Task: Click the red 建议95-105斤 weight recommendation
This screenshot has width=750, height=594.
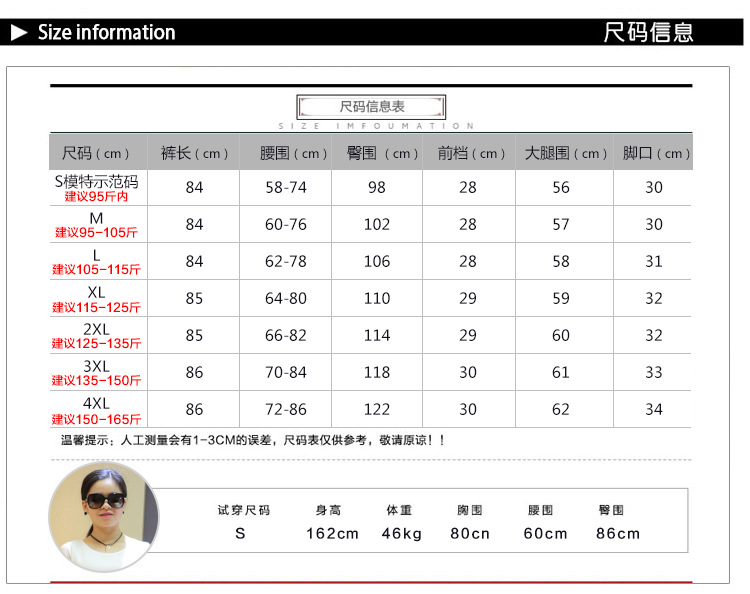Action: 97,233
